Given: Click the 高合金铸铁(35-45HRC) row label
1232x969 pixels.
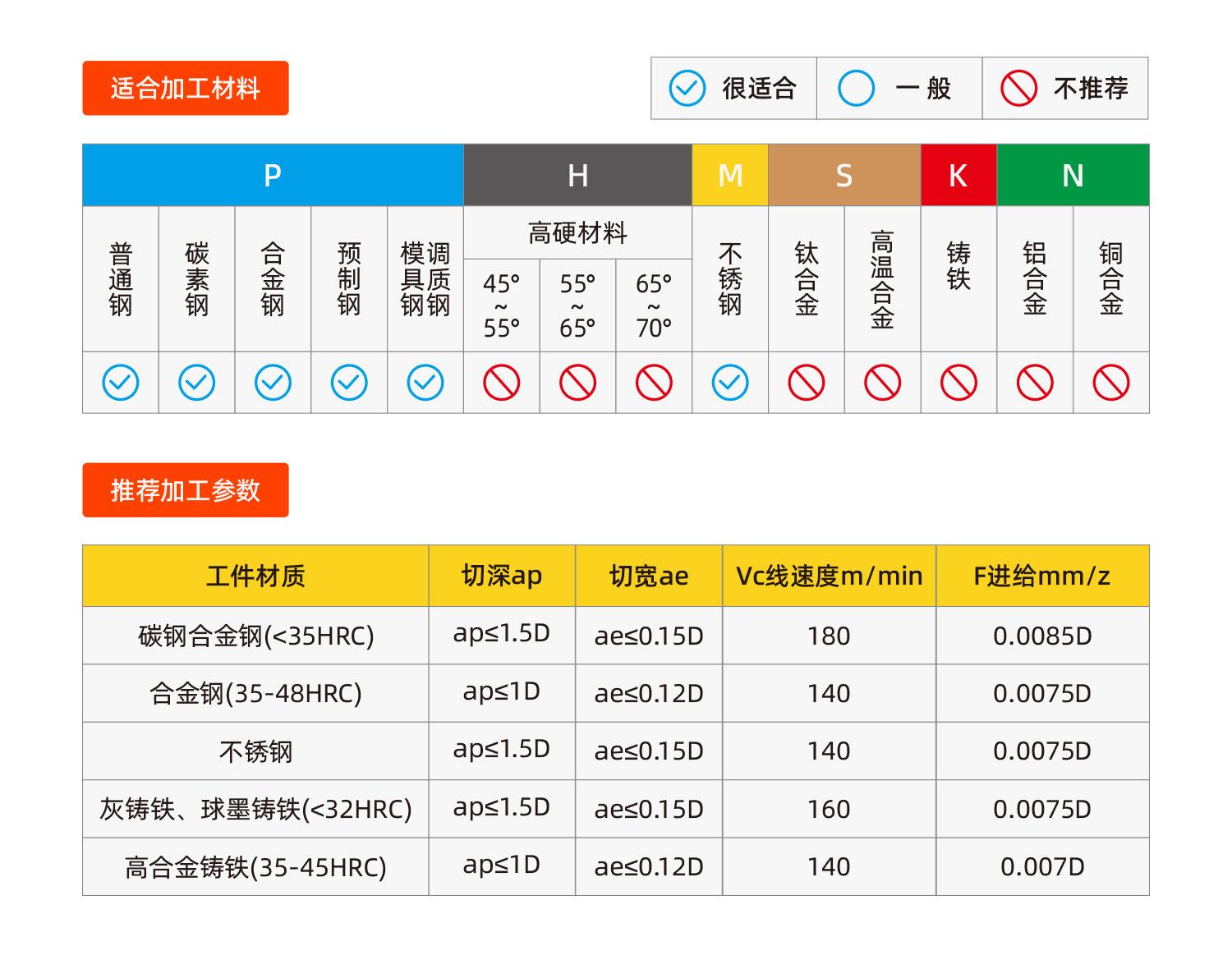Looking at the screenshot, I should pyautogui.click(x=255, y=867).
